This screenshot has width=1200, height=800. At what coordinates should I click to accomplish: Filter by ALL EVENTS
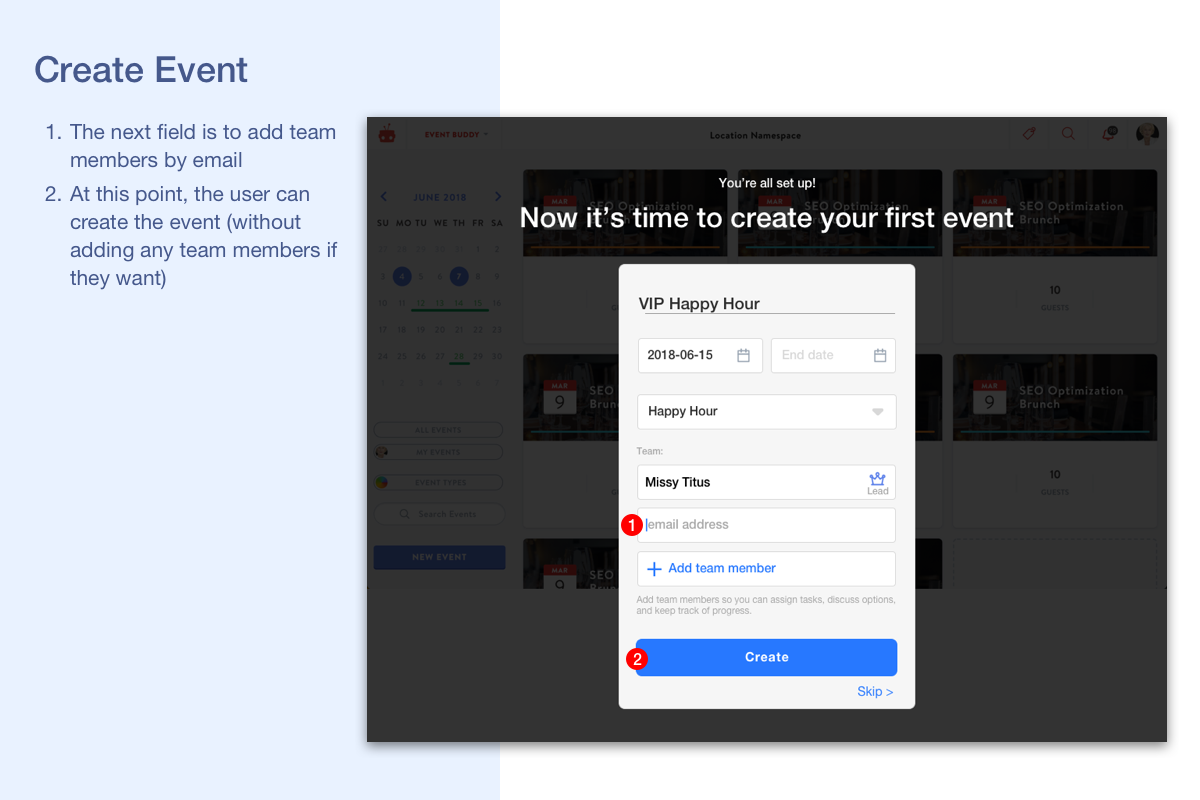[x=438, y=430]
